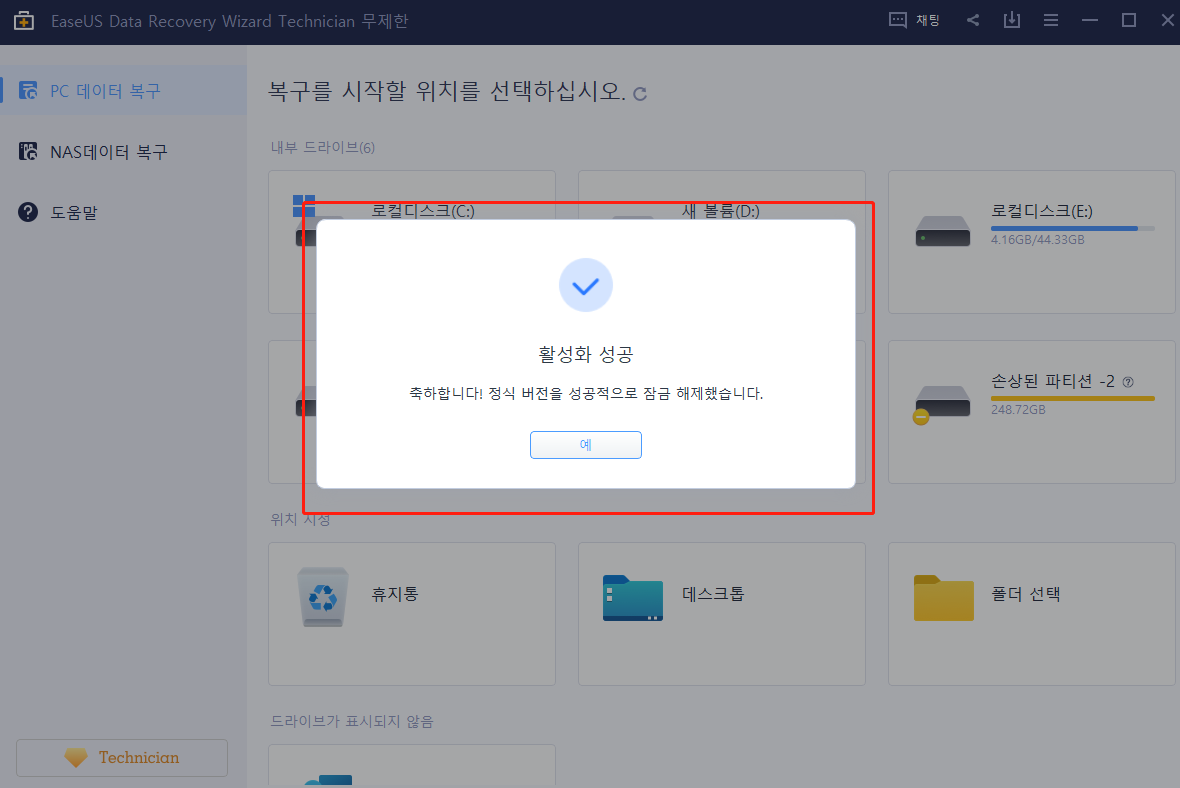
Task: Open the hamburger menu in the title bar
Action: pos(1050,19)
